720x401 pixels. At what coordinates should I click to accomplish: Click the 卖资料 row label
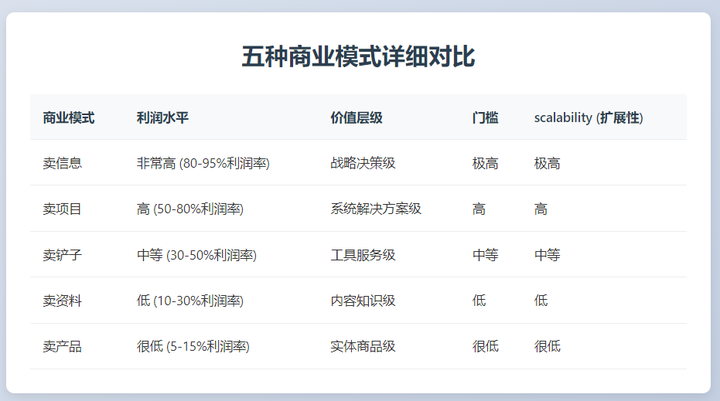pyautogui.click(x=62, y=300)
